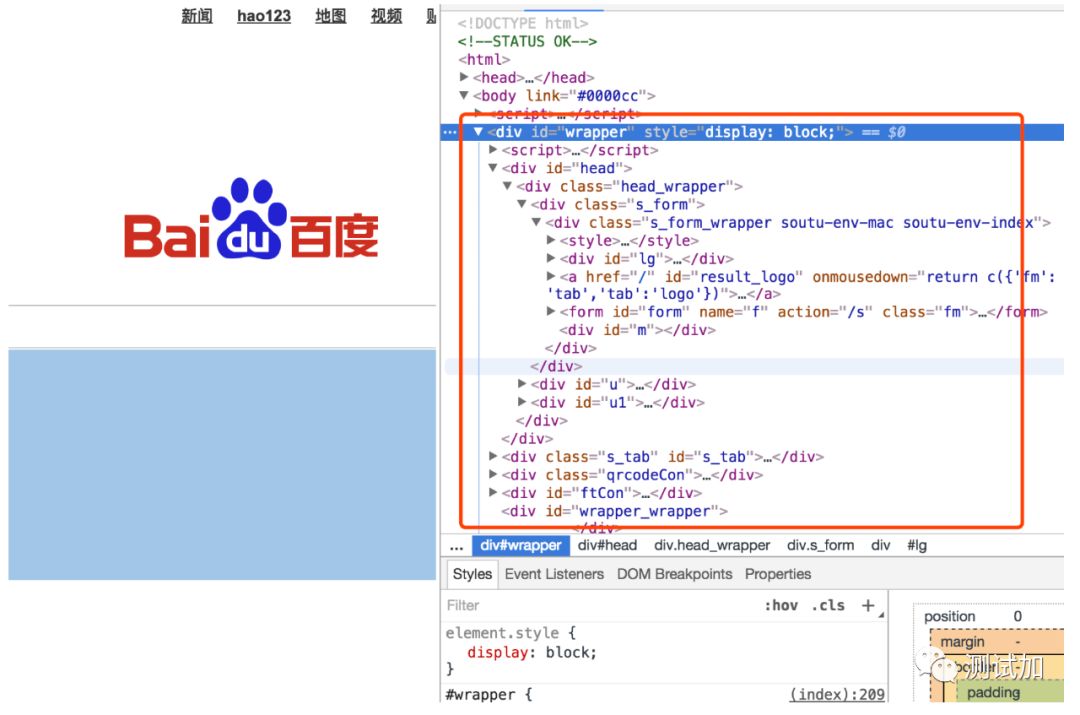Click the ellipsis "…" icon in the breadcrumb bar
Image resolution: width=1080 pixels, height=715 pixels.
(457, 545)
